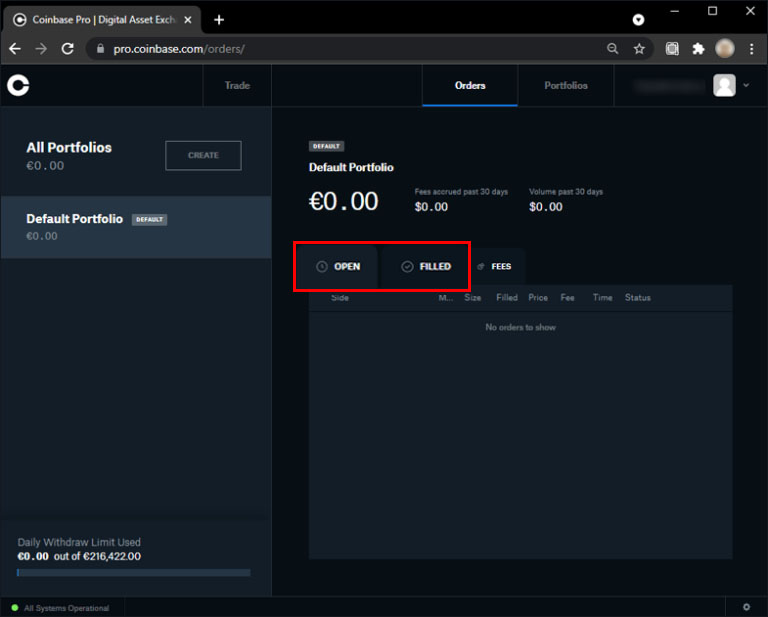768x617 pixels.
Task: Select the Orders tab
Action: (x=470, y=86)
